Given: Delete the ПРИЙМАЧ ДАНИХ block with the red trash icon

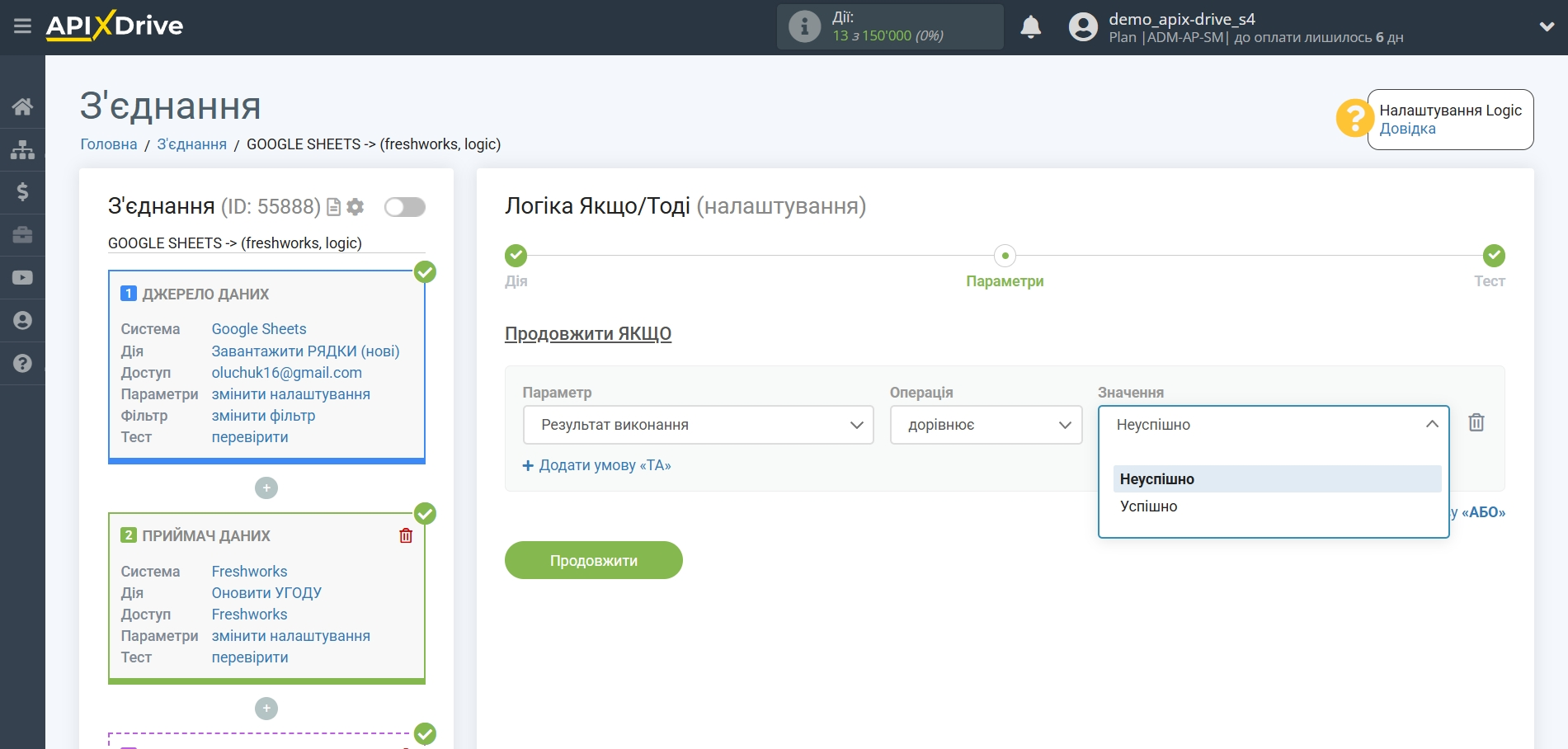Looking at the screenshot, I should (406, 536).
